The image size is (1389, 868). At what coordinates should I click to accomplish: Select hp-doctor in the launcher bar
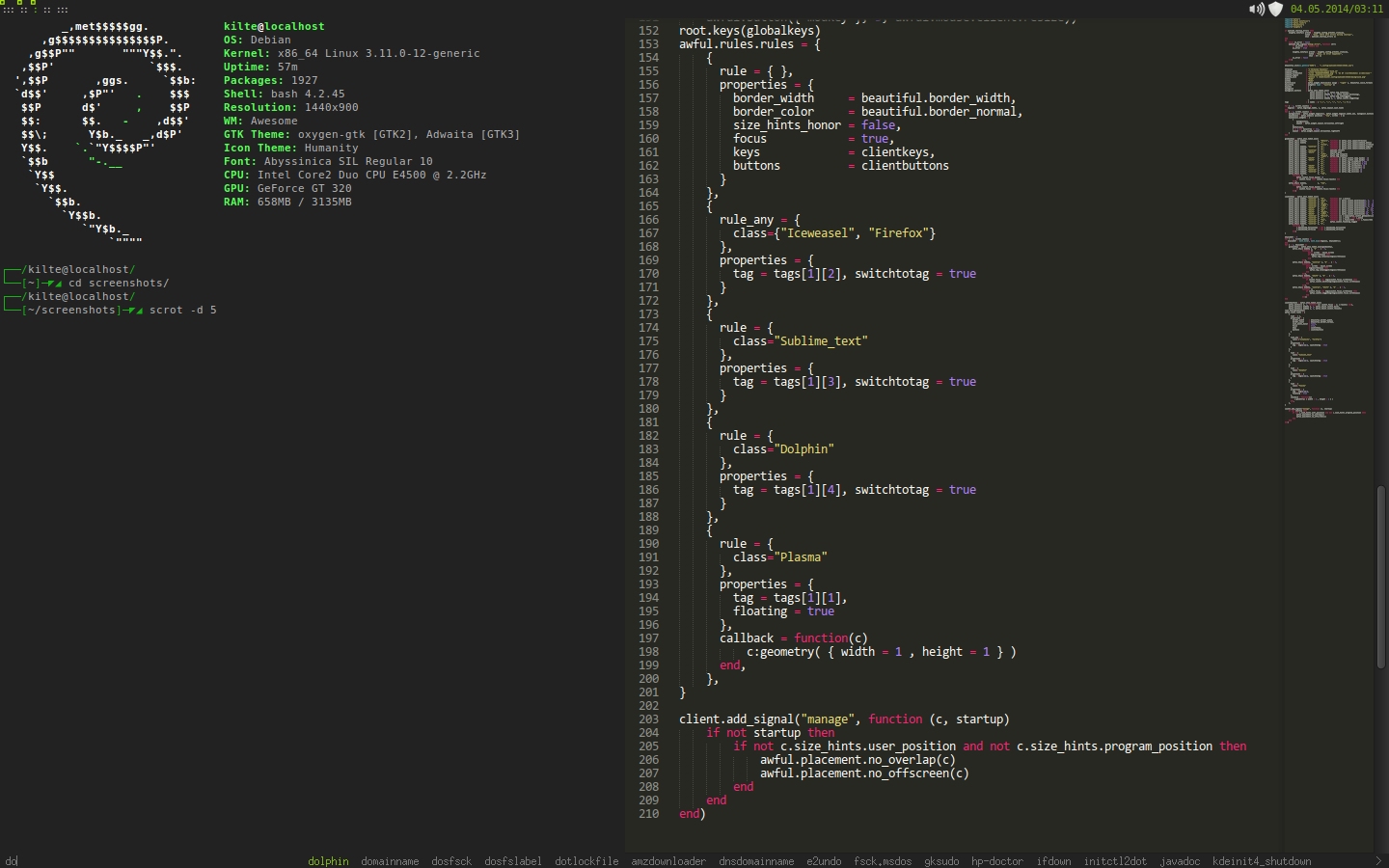pos(997,861)
